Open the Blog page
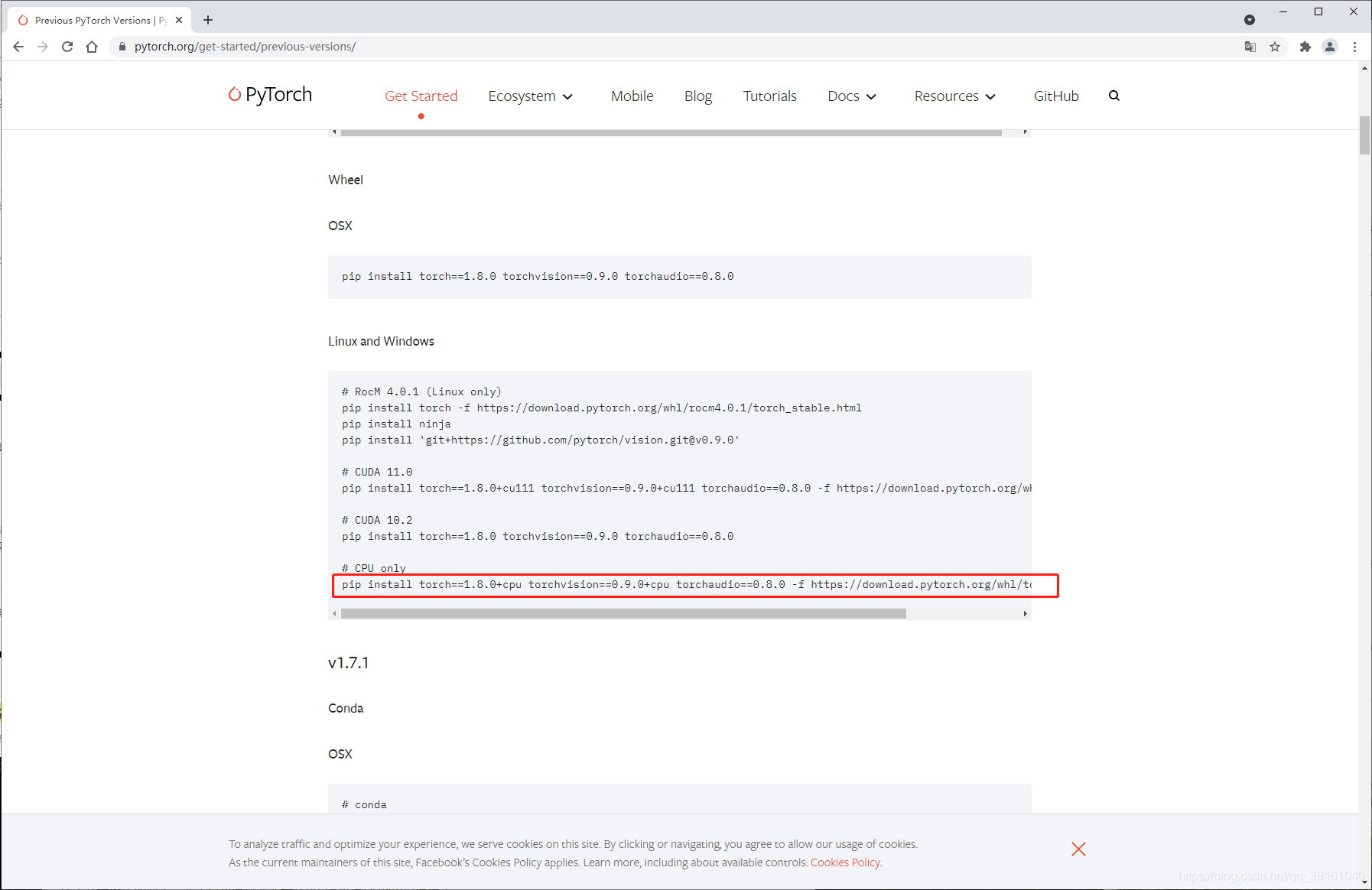 [698, 96]
